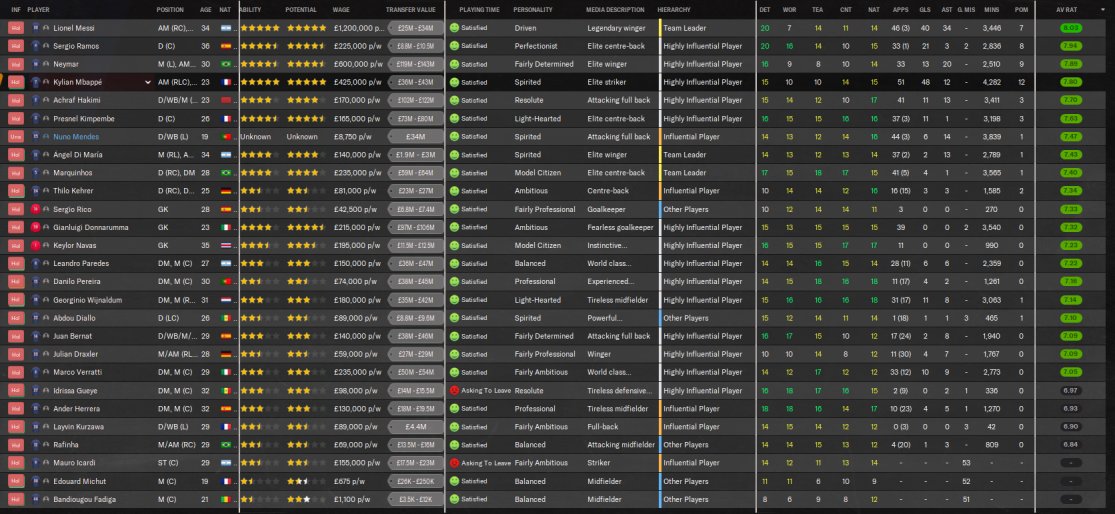Click the Spain flag in Sergio Ramos' row
The width and height of the screenshot is (1115, 514).
tap(225, 46)
